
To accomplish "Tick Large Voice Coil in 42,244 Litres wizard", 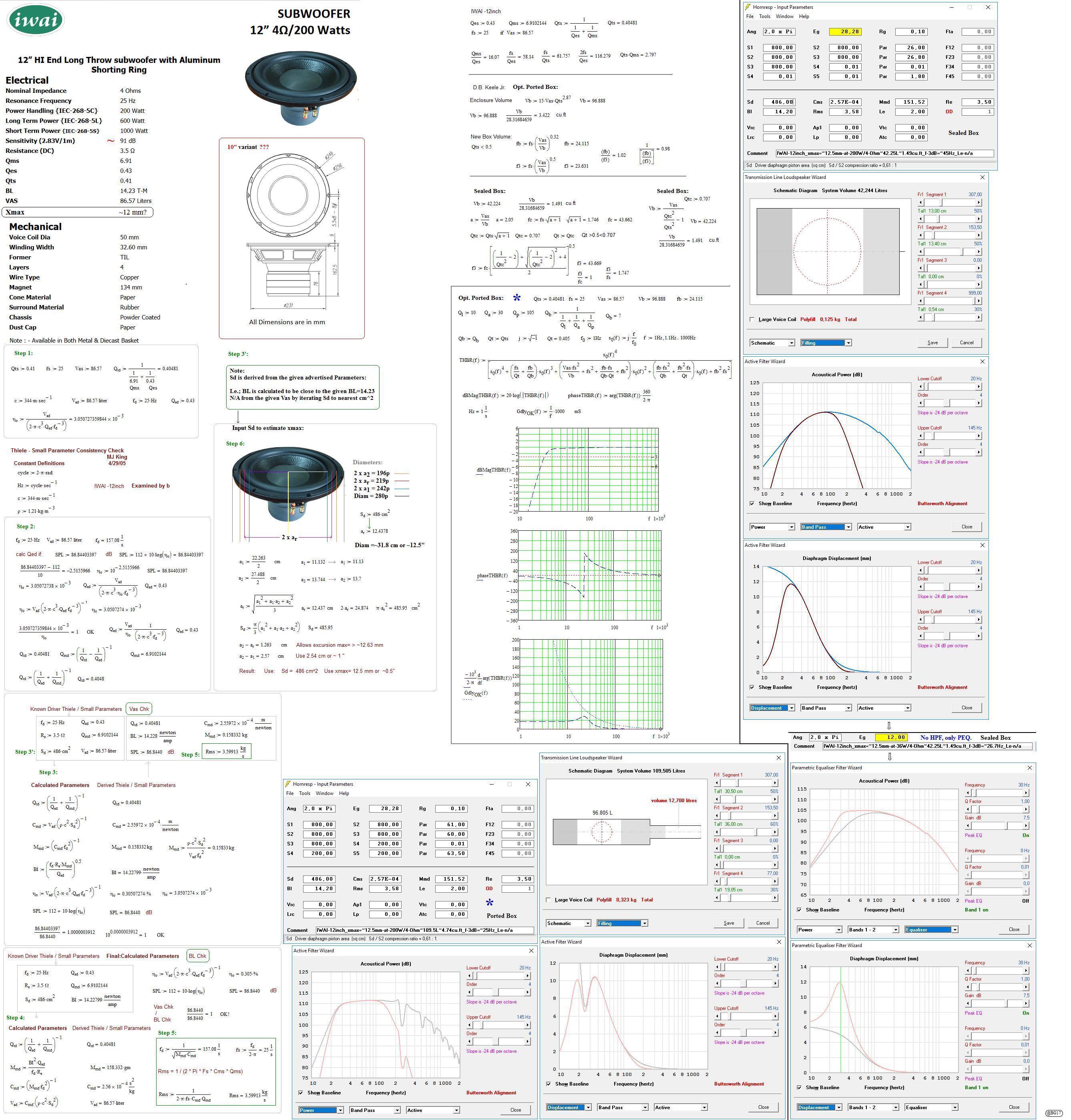I will pos(752,319).
